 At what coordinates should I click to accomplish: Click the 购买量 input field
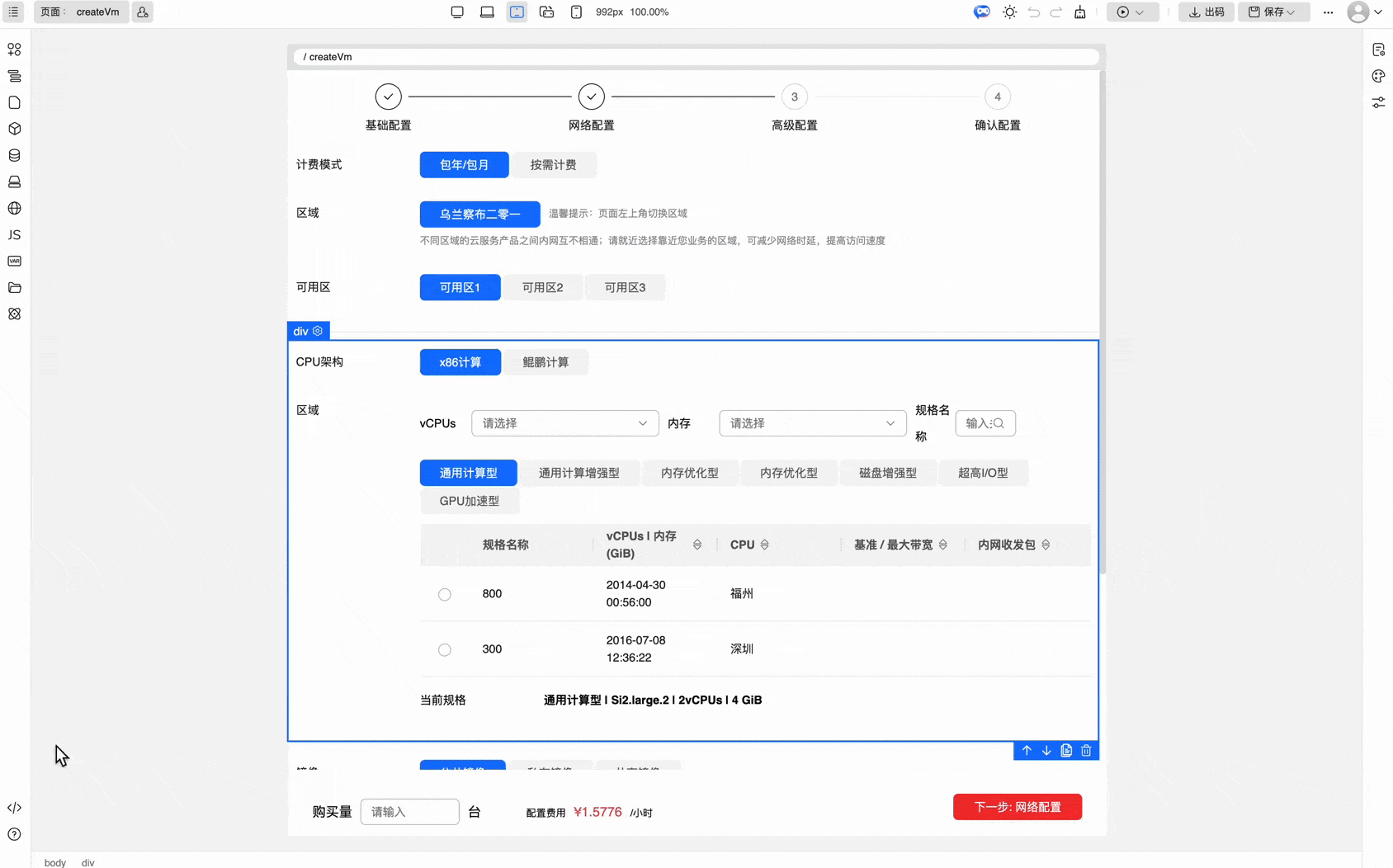click(409, 811)
